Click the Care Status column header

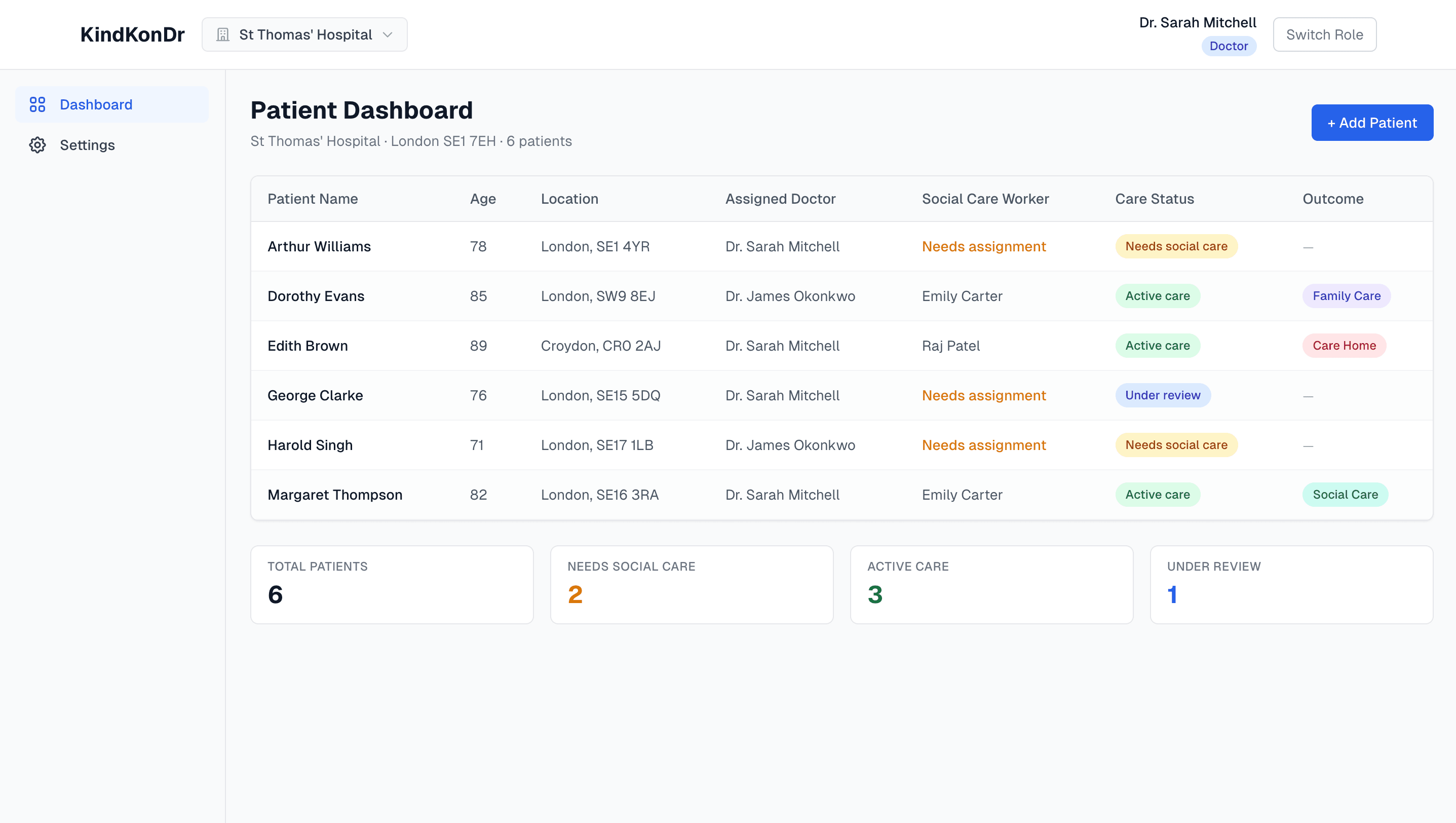pyautogui.click(x=1154, y=199)
